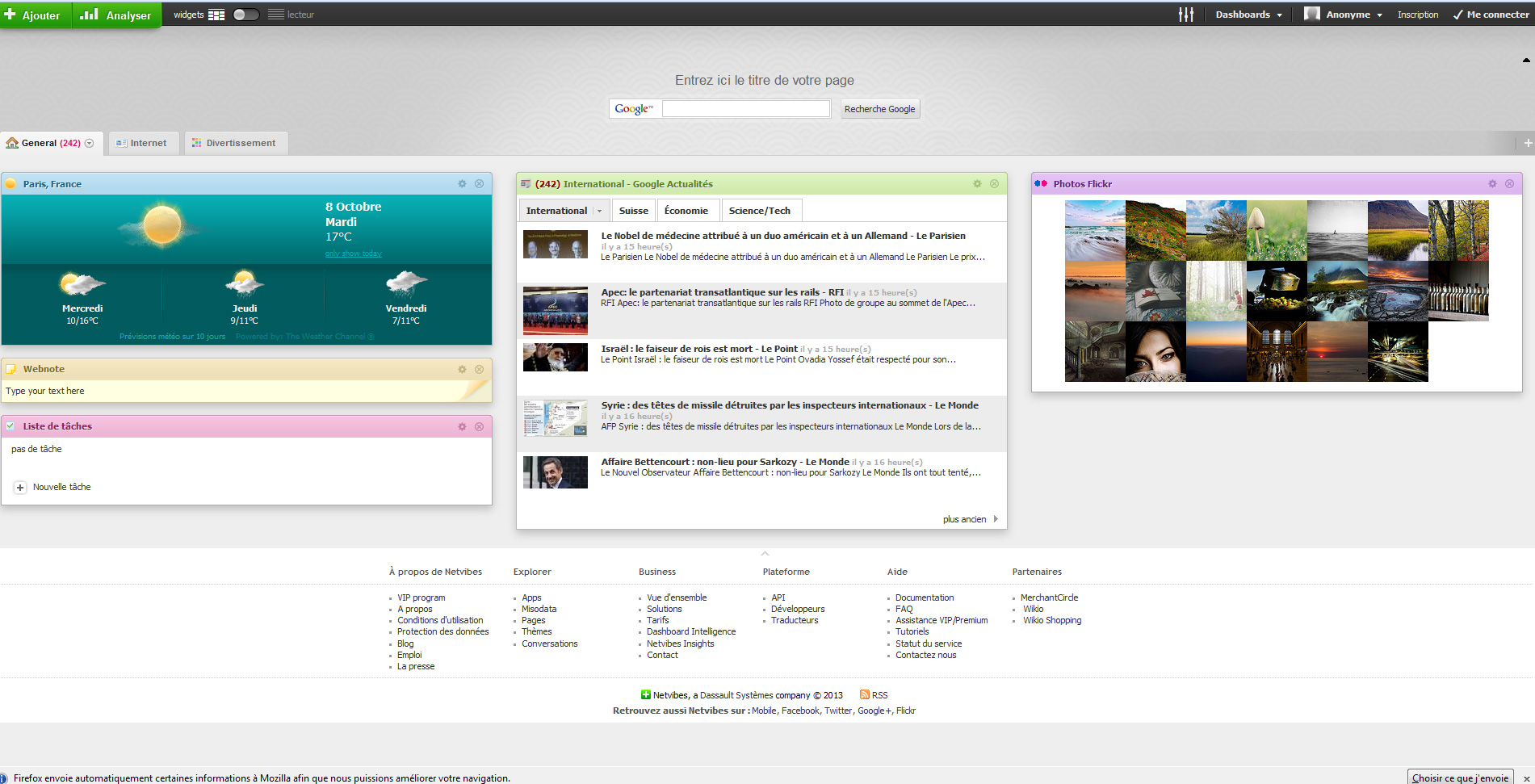
Task: Click Me connecter
Action: coord(1491,15)
